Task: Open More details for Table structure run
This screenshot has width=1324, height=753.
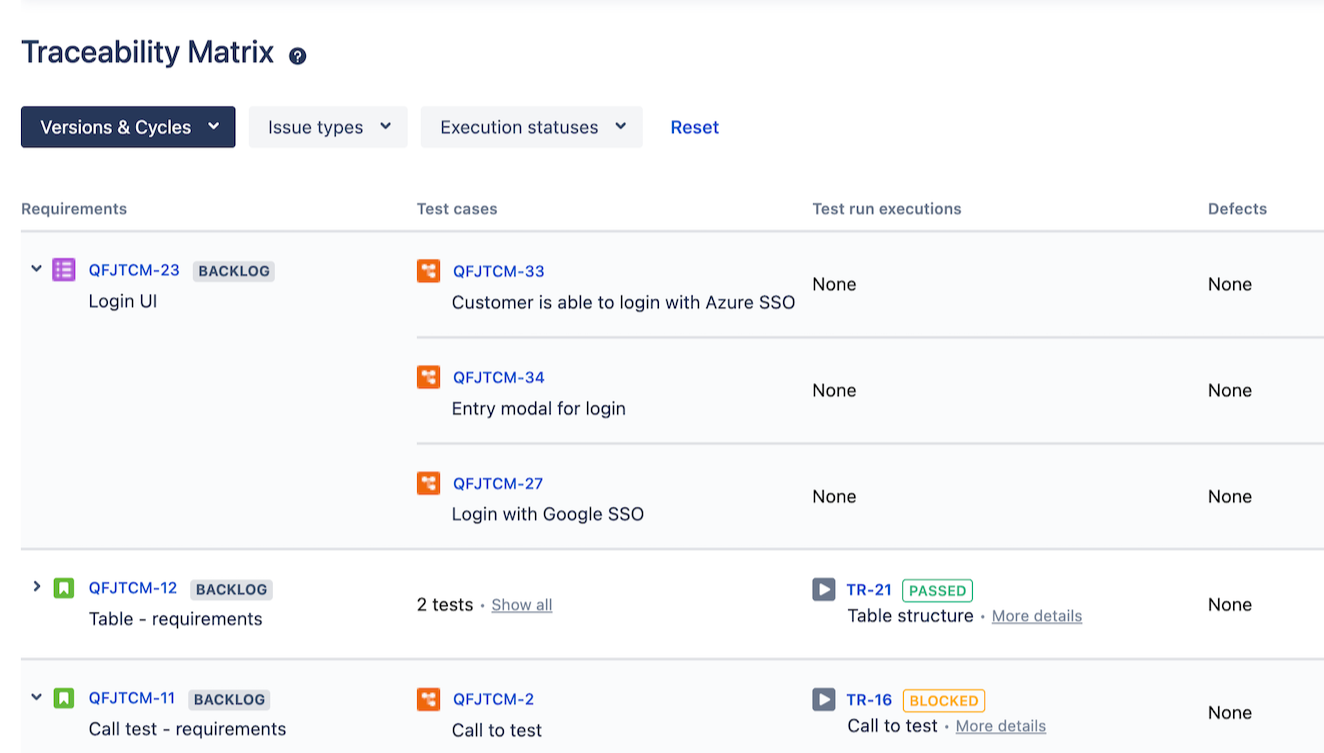Action: pos(1036,616)
